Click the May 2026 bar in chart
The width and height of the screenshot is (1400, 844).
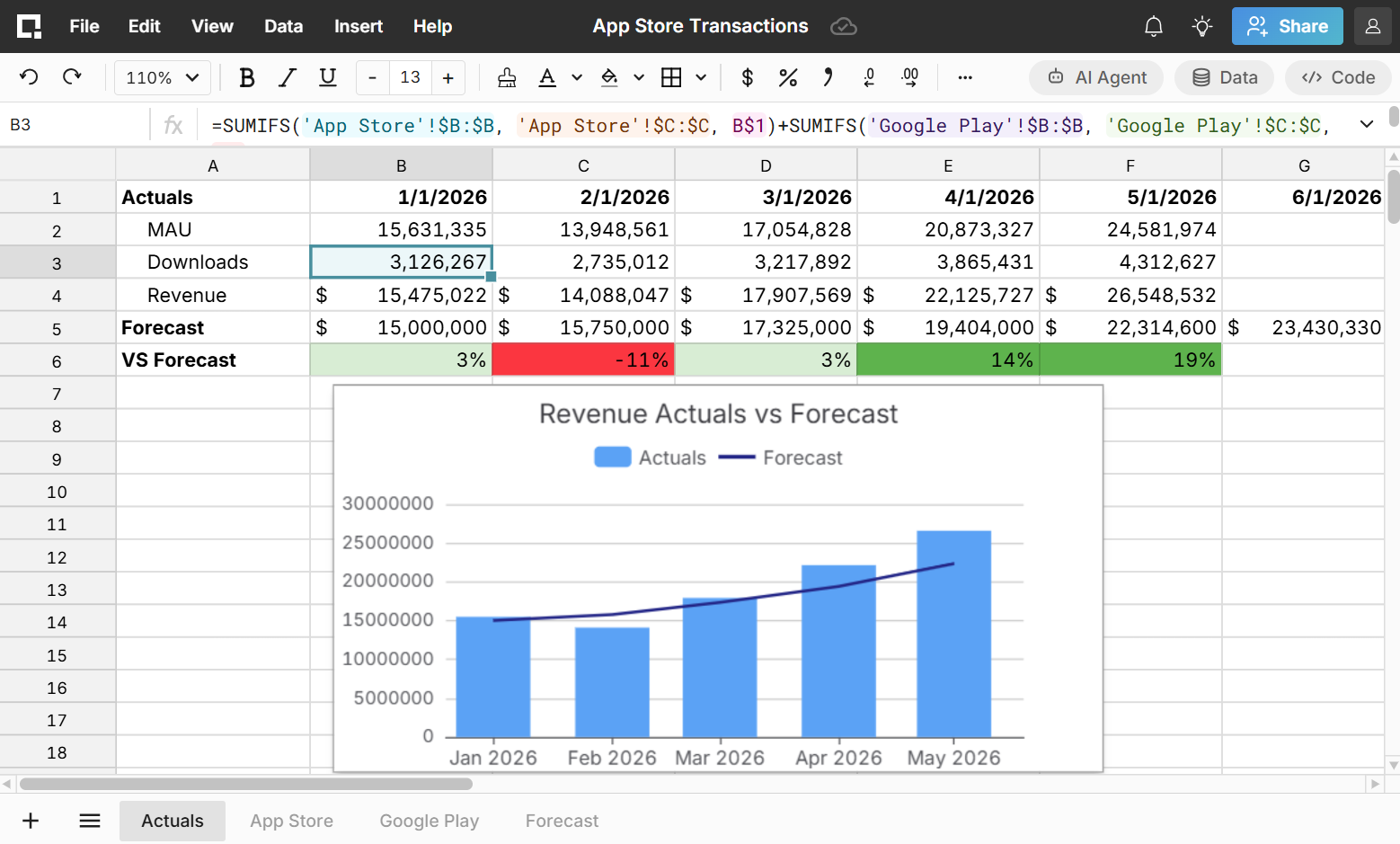[x=953, y=634]
